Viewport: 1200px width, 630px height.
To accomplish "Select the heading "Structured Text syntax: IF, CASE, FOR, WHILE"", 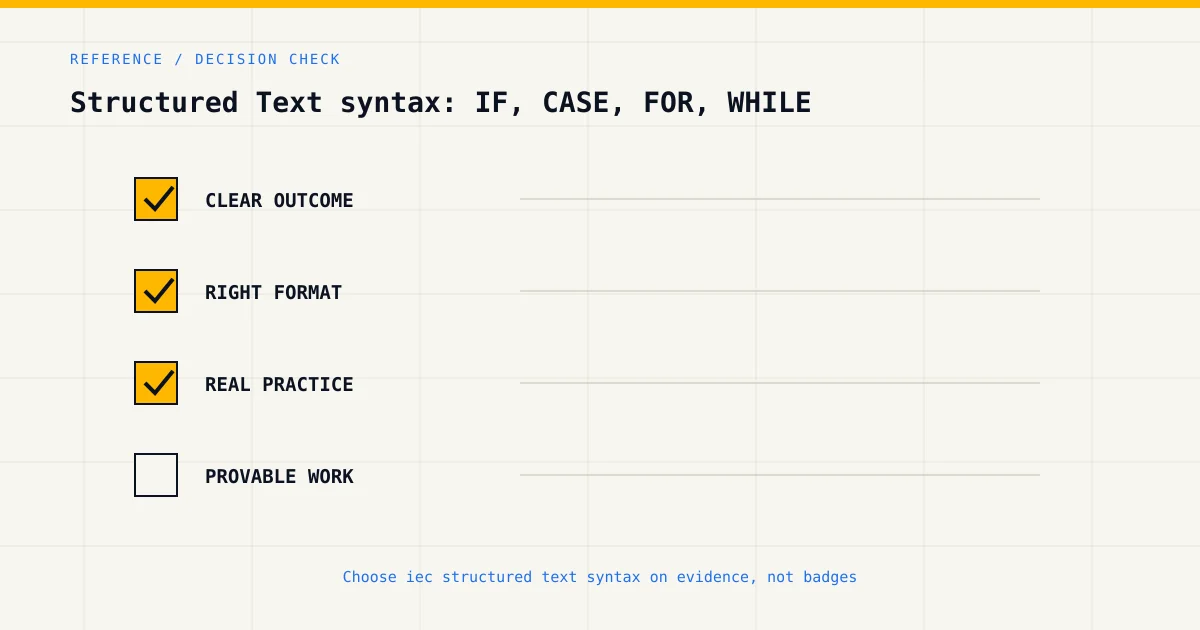I will click(440, 102).
